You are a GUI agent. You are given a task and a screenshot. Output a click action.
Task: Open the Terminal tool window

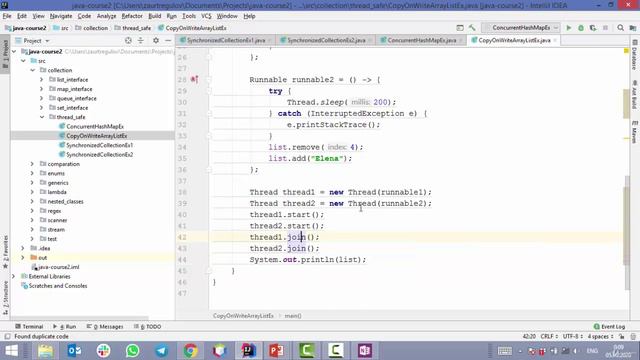[x=29, y=327]
